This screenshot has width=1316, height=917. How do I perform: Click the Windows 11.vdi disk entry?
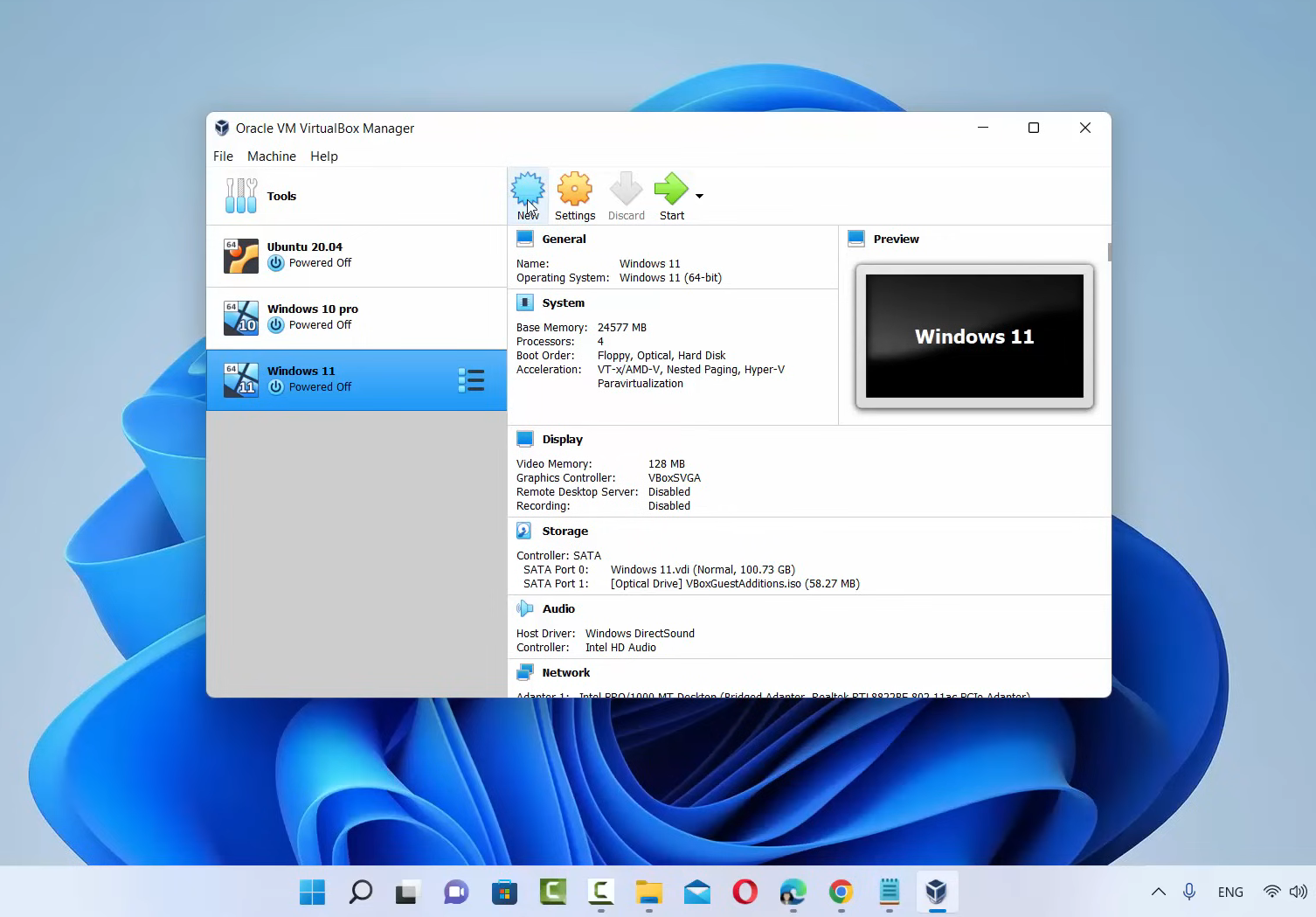point(703,569)
